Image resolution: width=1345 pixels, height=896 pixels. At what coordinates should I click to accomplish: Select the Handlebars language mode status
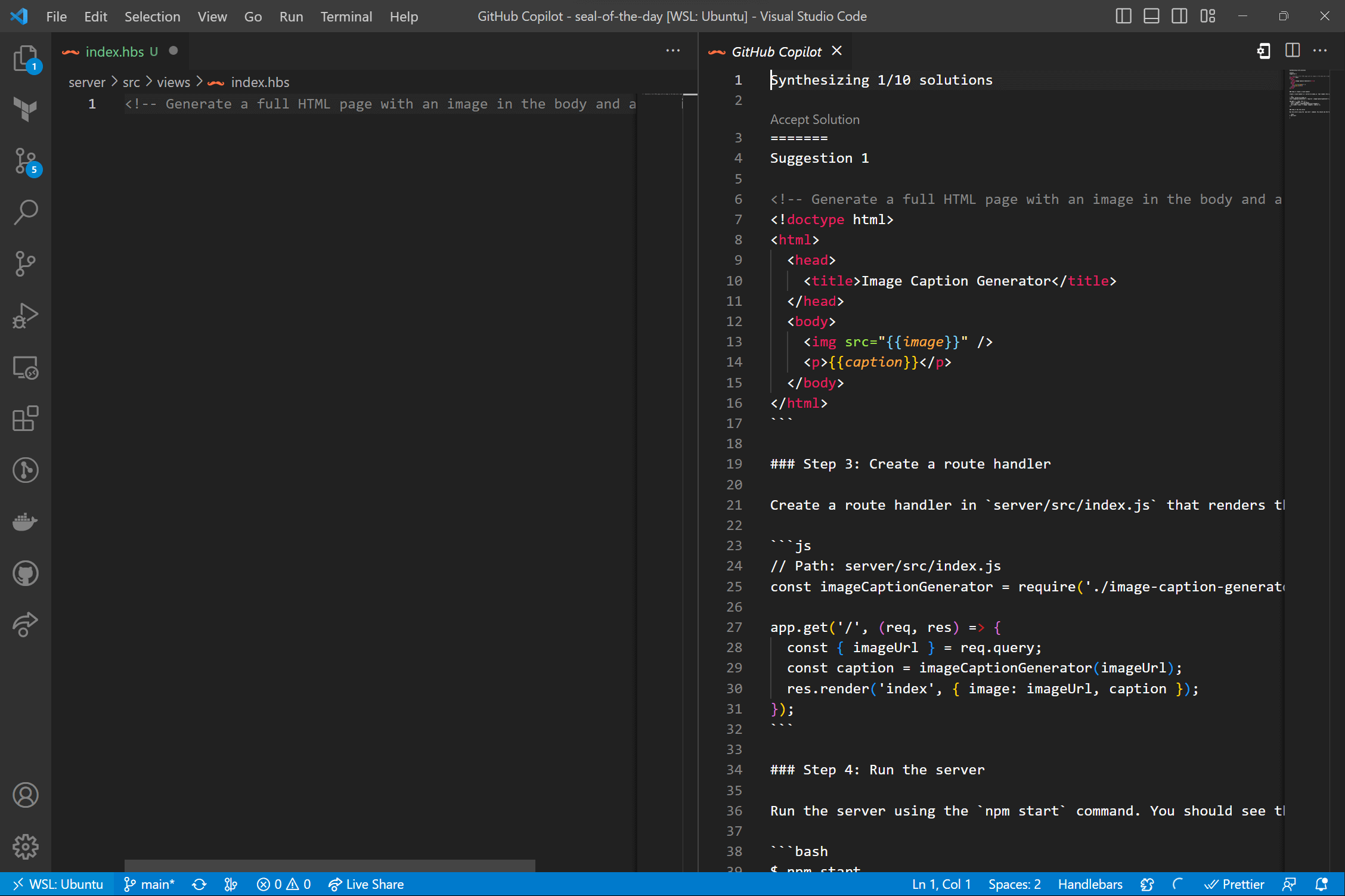click(1091, 884)
